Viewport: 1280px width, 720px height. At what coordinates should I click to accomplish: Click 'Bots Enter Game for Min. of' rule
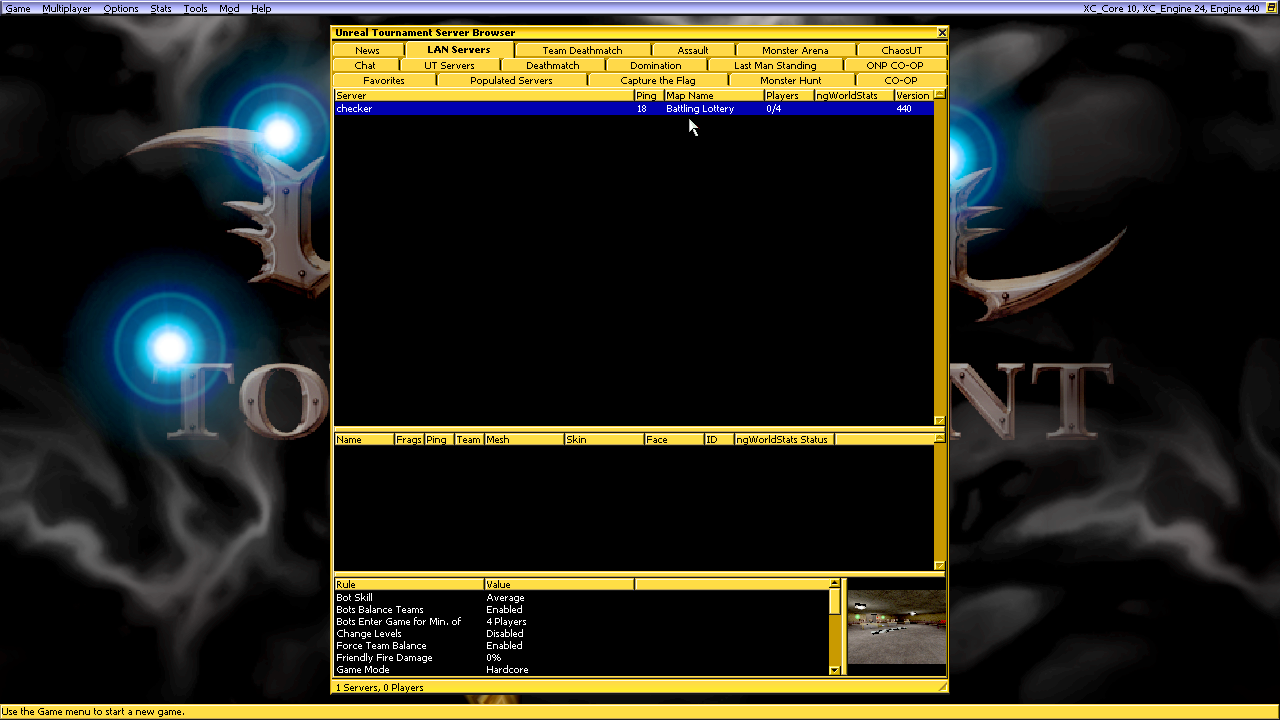pos(581,622)
